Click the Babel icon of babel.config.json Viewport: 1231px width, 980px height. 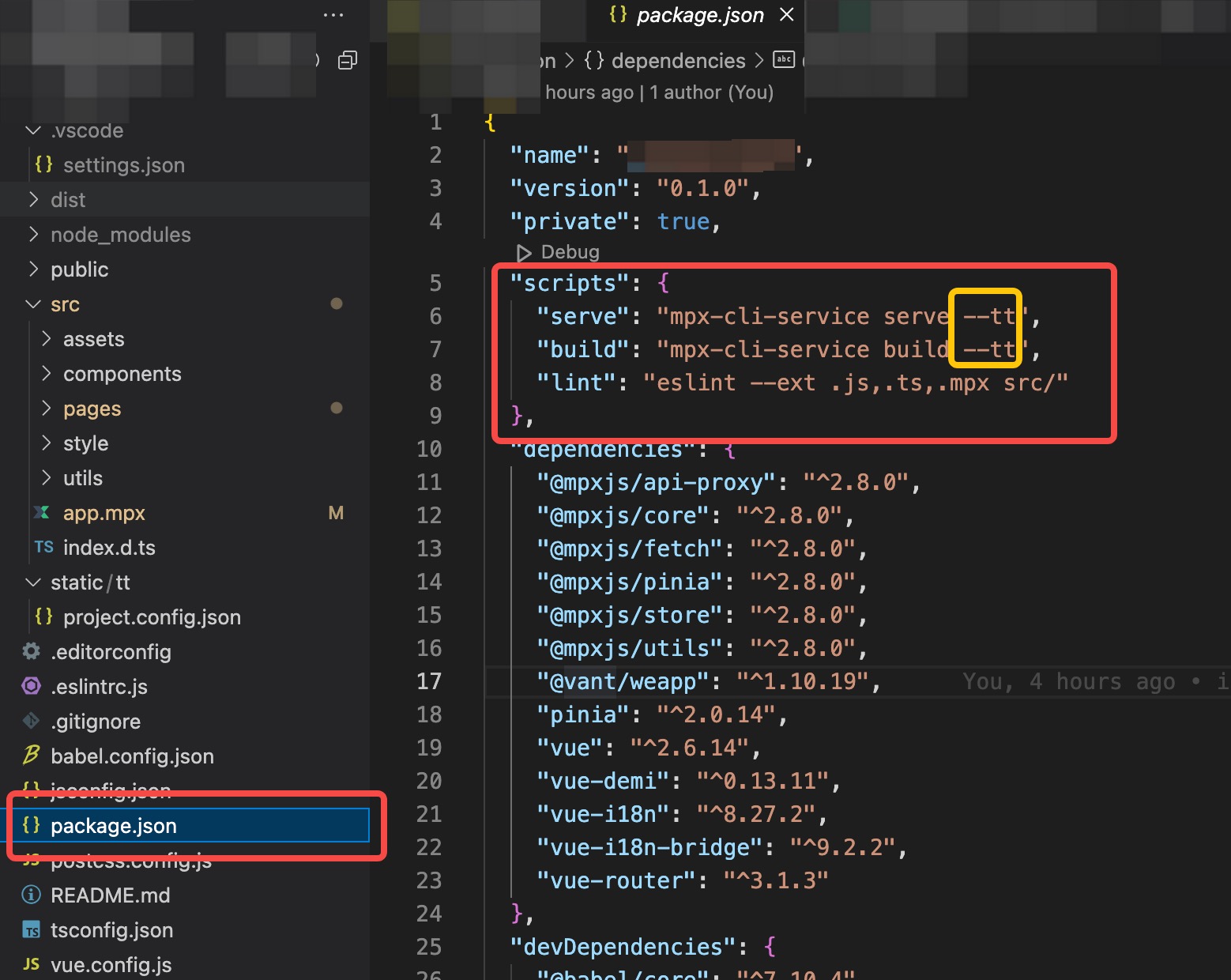pyautogui.click(x=31, y=756)
